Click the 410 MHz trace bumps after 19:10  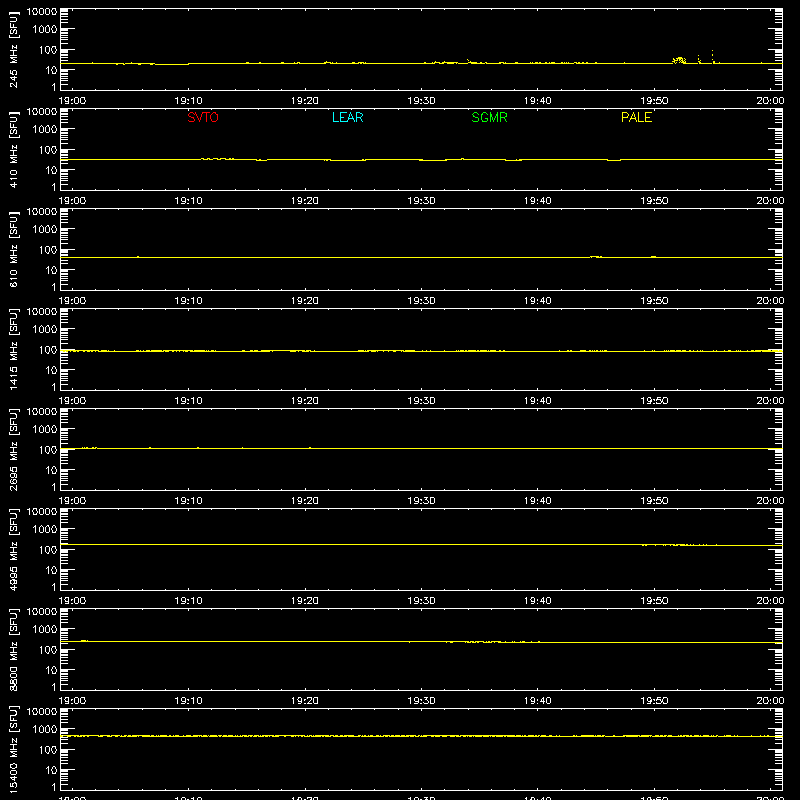(218, 159)
